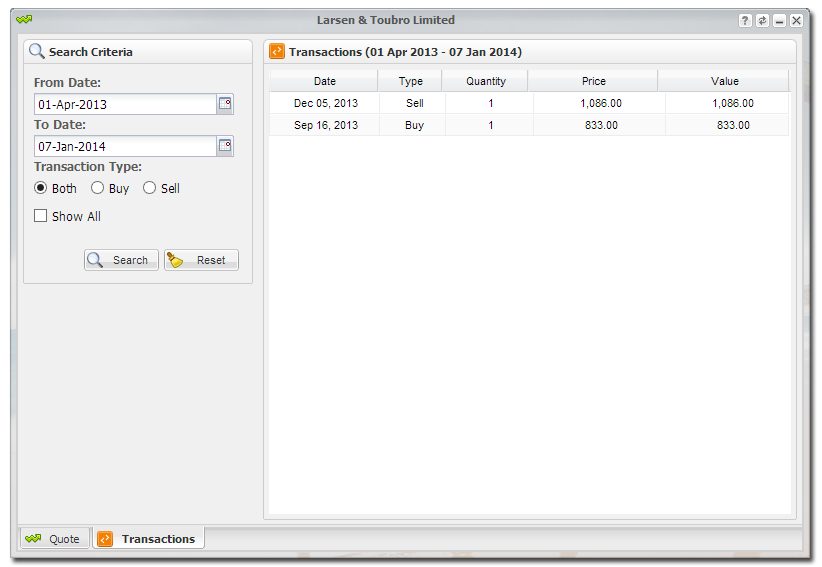Select the Buy transaction type radio

(97, 188)
